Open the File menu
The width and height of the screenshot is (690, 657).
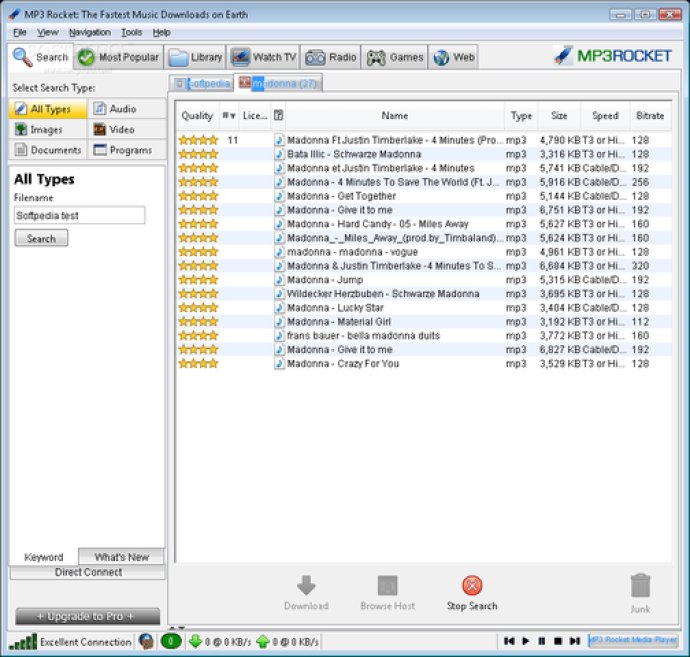pyautogui.click(x=19, y=32)
